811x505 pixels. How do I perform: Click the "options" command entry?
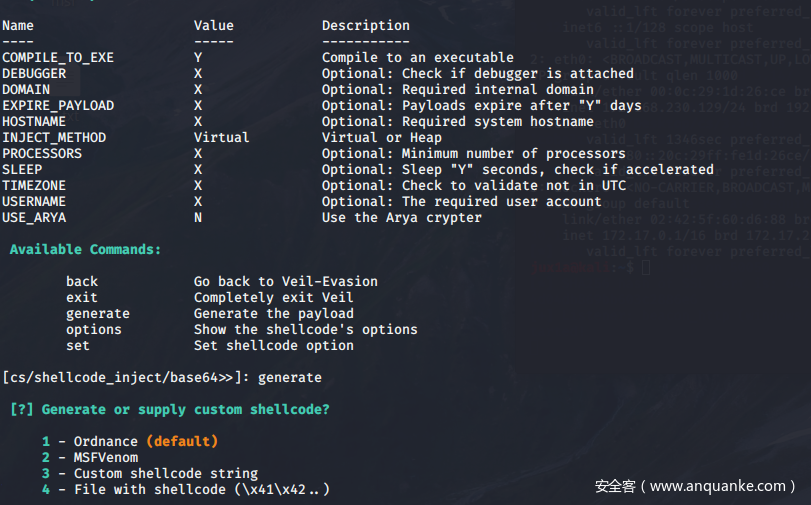pos(94,330)
